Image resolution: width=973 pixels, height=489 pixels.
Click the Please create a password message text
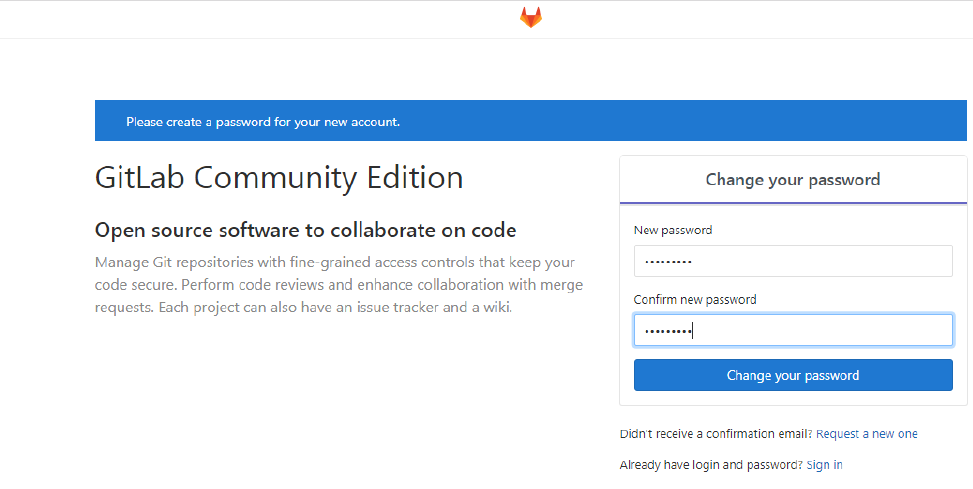[x=263, y=122]
